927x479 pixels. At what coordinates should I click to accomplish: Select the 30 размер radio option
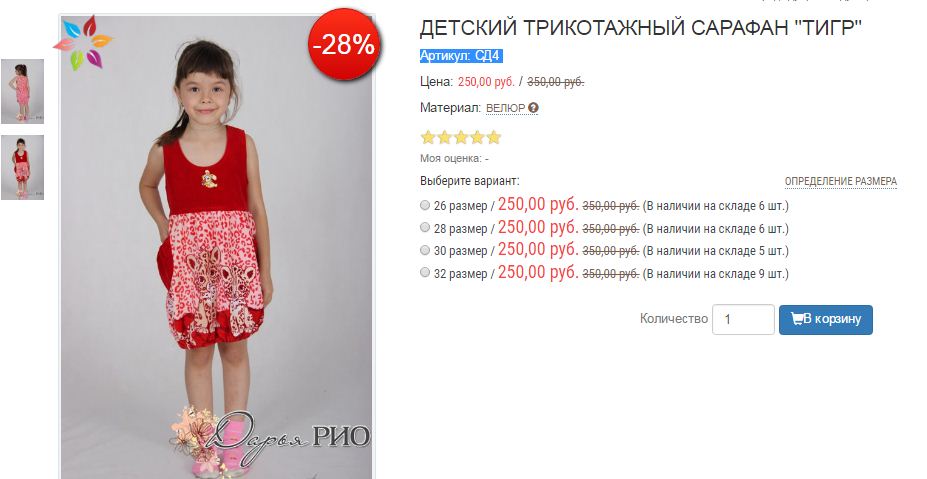pos(424,250)
